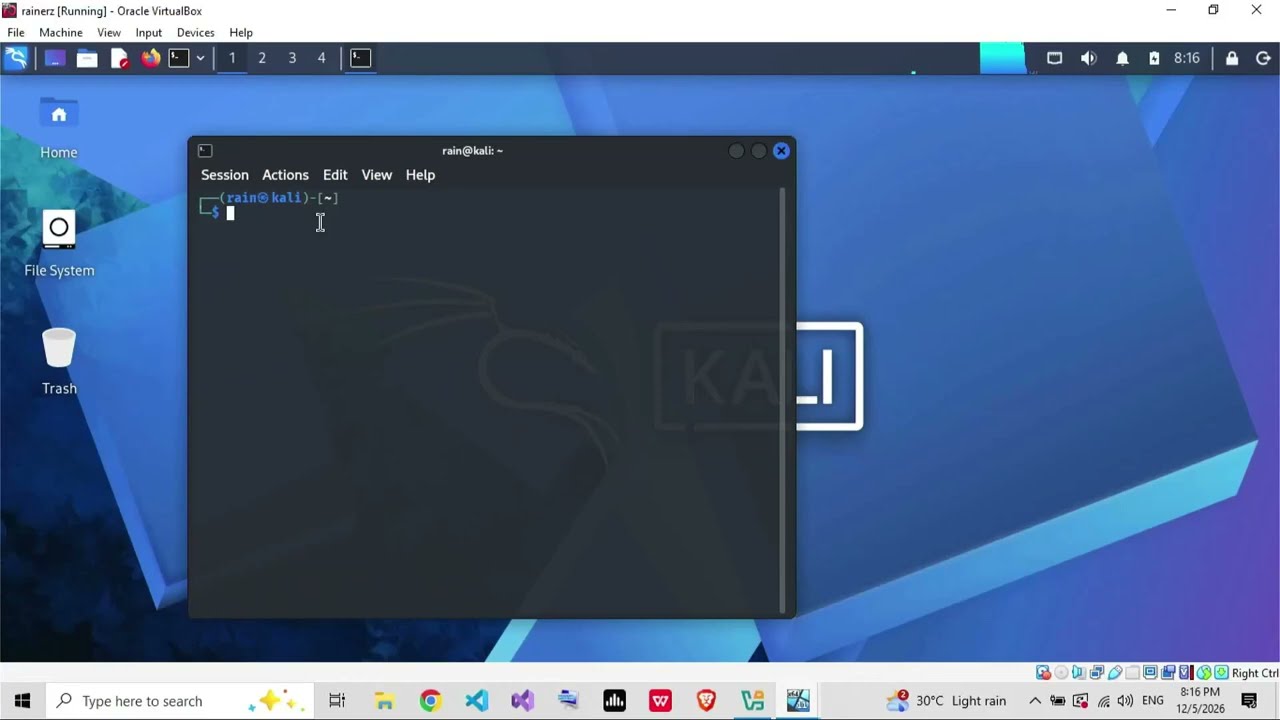The image size is (1280, 720).
Task: Open VirtualBox Help menu
Action: click(x=241, y=32)
